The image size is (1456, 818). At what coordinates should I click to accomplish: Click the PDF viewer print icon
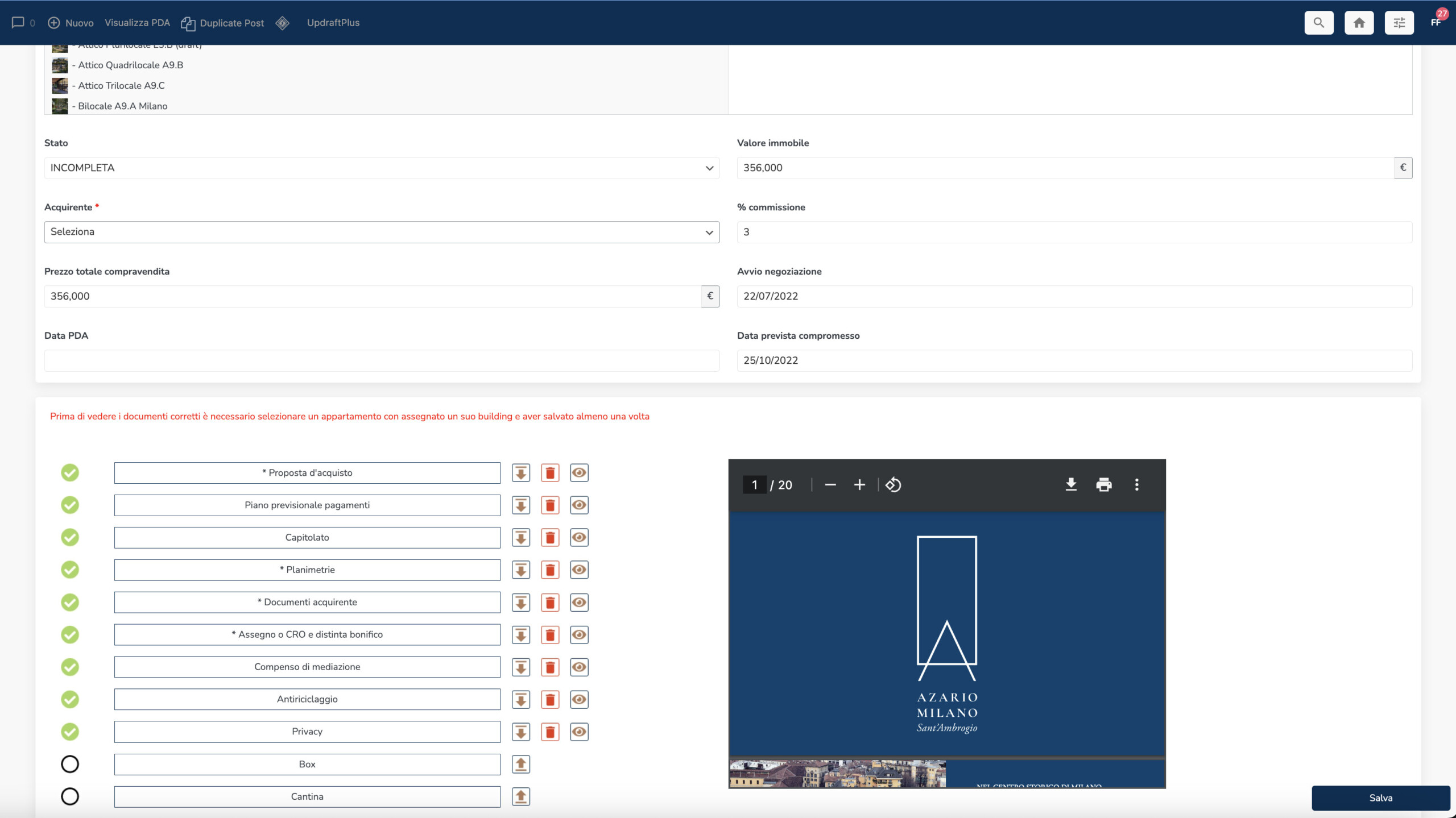pyautogui.click(x=1103, y=485)
